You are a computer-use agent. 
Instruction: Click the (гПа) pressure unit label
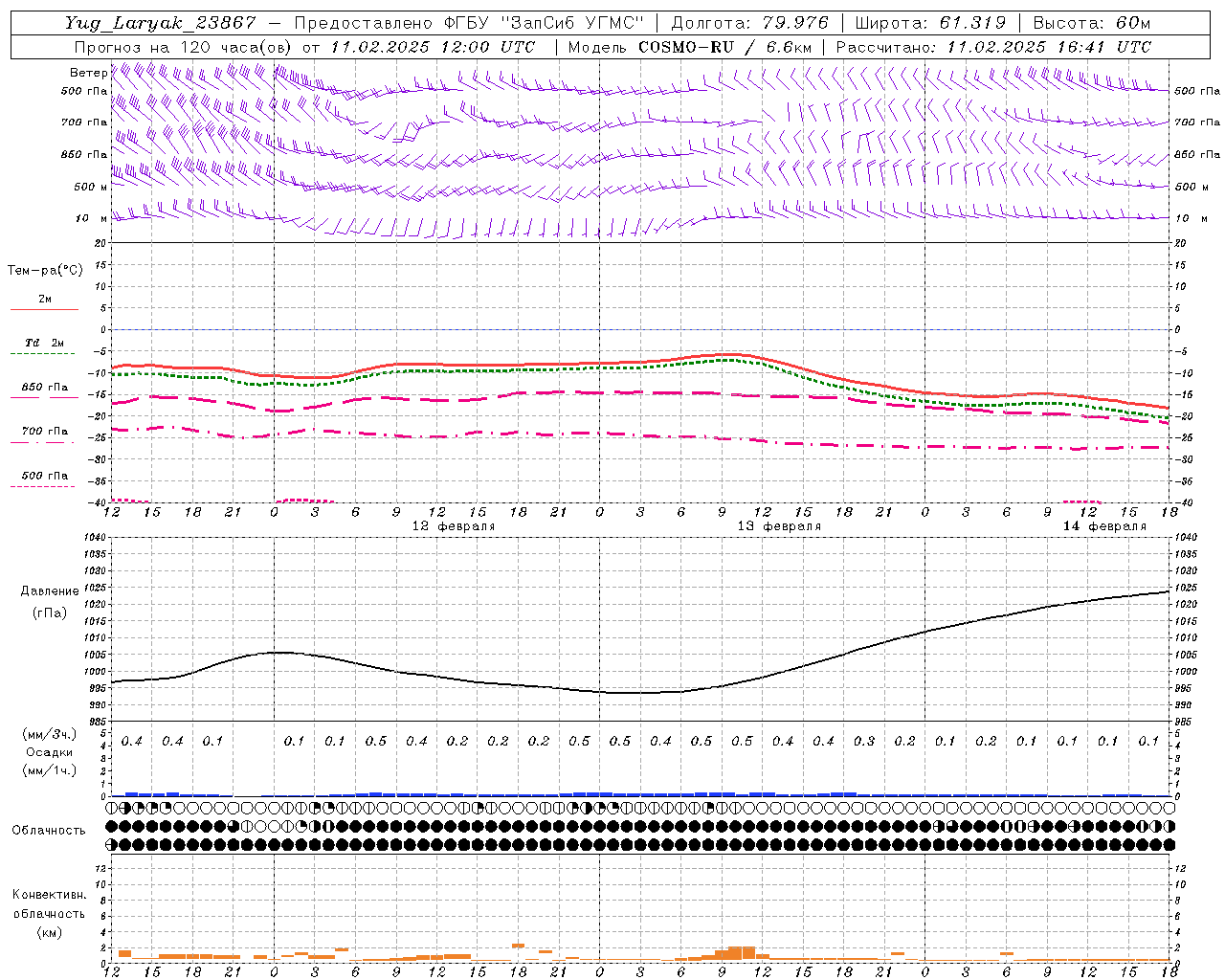[50, 612]
